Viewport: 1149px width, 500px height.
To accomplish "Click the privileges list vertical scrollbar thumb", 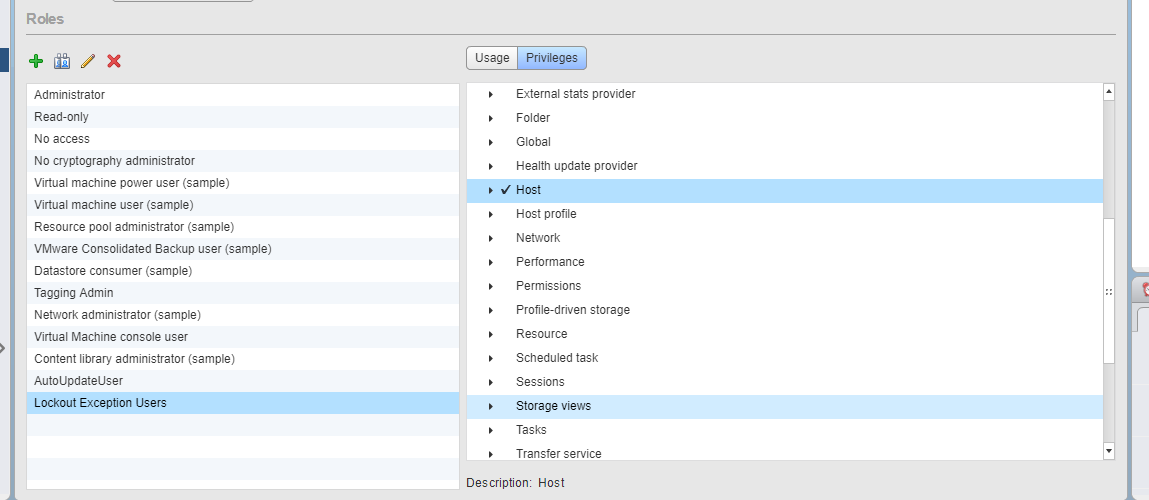I will click(x=1109, y=290).
